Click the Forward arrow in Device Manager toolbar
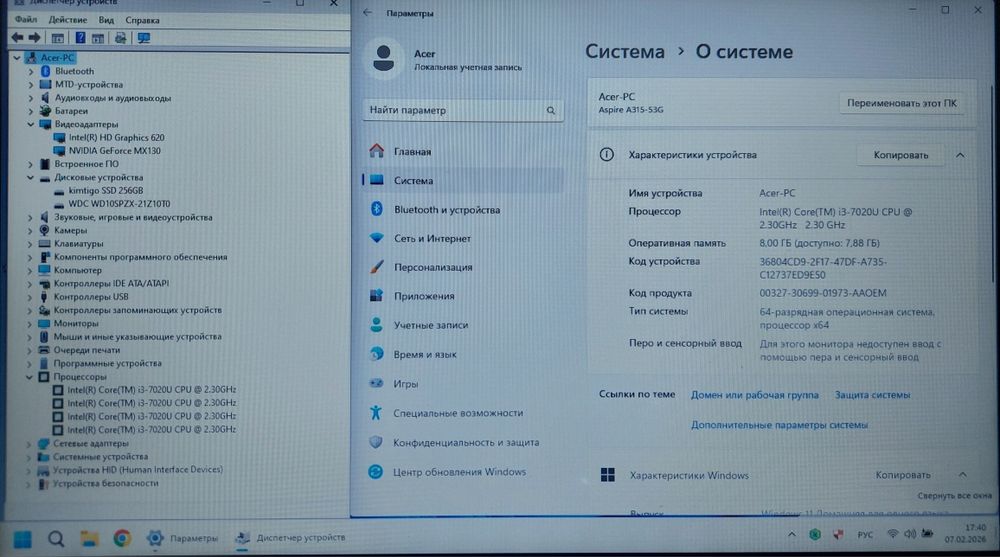The width and height of the screenshot is (1000, 557). [34, 38]
